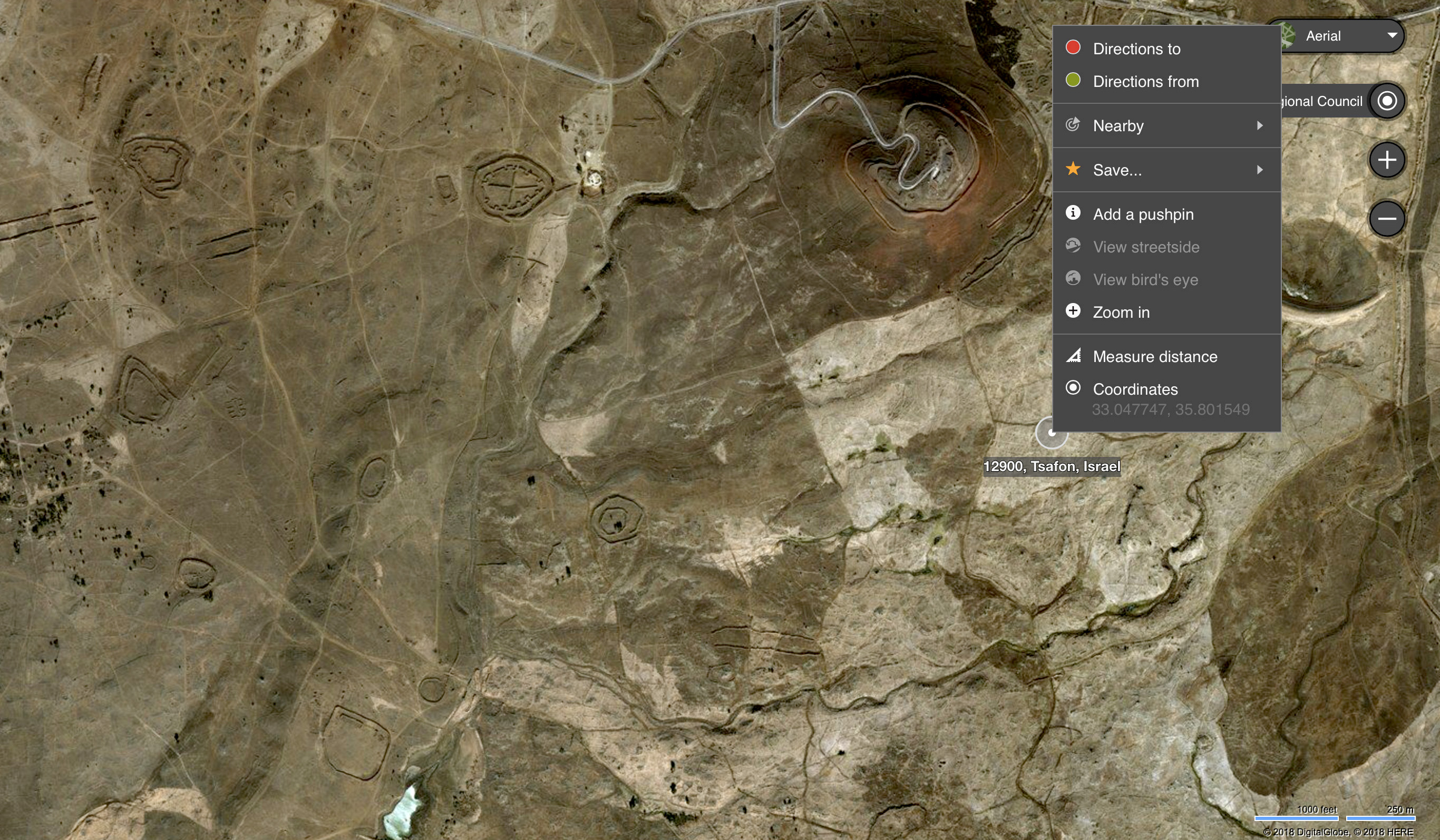1440x840 pixels.
Task: Copy coordinates value 33.047747, 35.801549
Action: [1170, 409]
